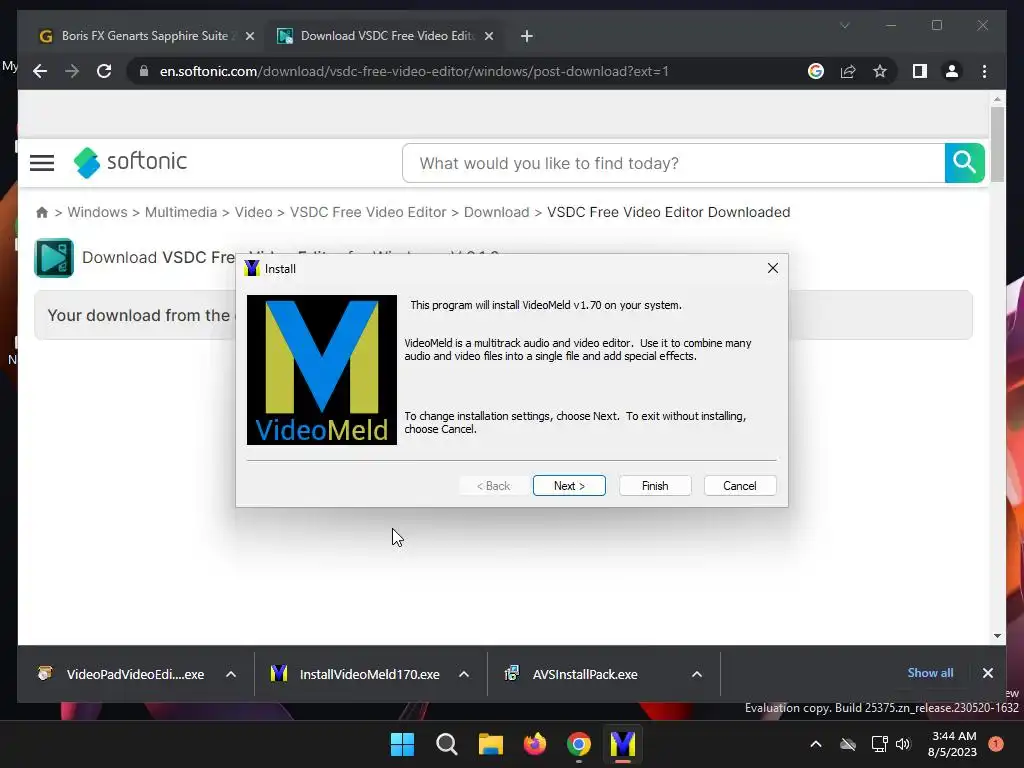Open VSDC Free Video Editor breadcrumb link
1024x768 pixels.
click(368, 212)
